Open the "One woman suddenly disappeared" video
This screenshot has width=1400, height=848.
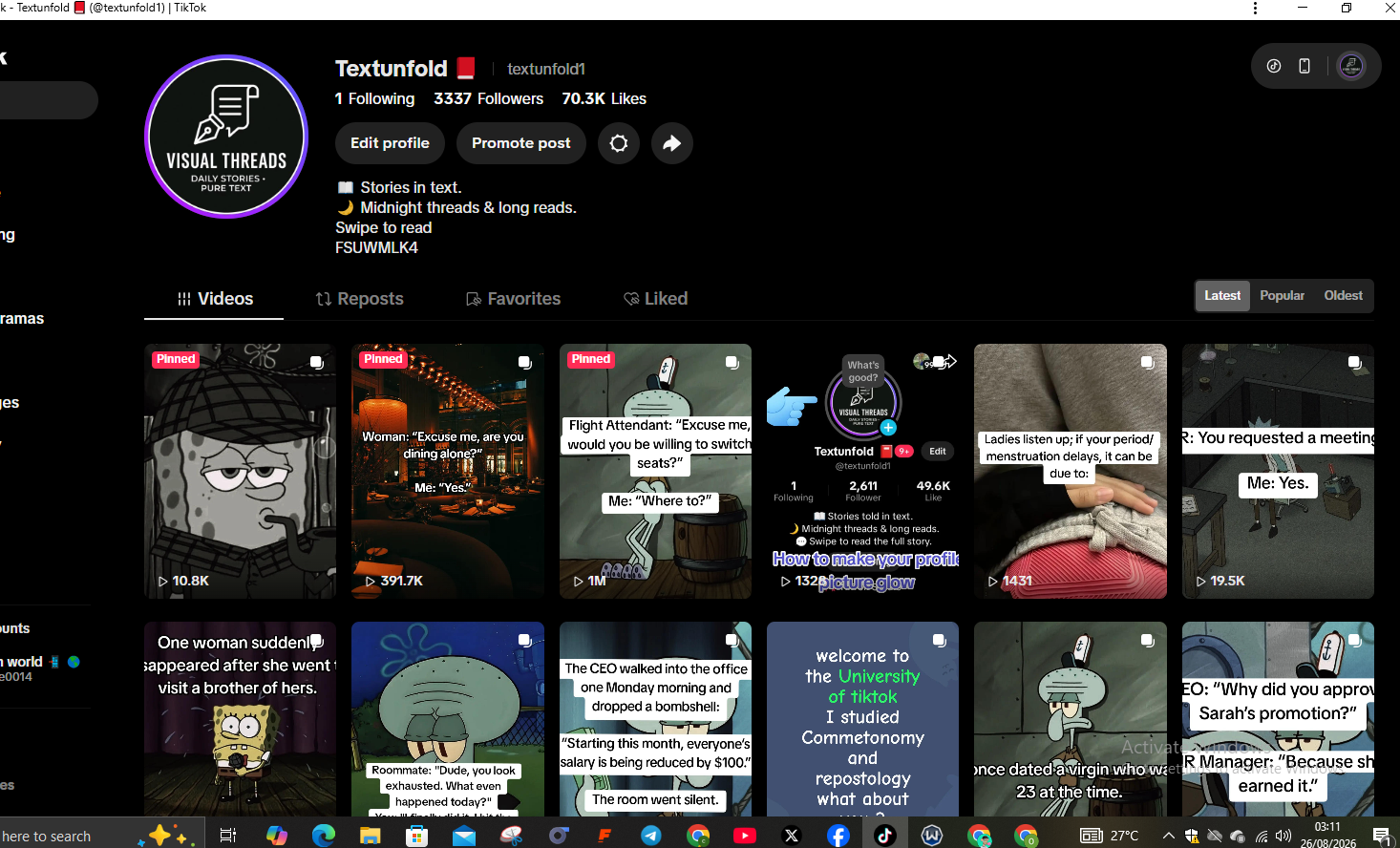[x=240, y=719]
